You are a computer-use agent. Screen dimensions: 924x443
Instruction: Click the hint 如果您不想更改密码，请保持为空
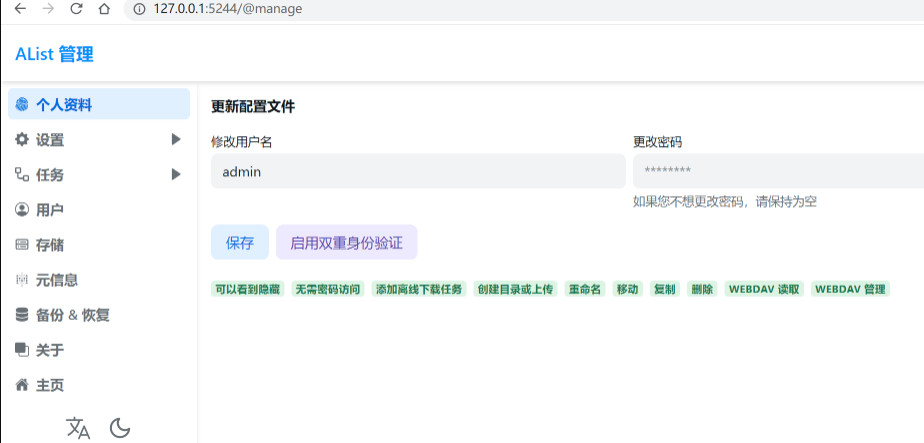pos(724,202)
